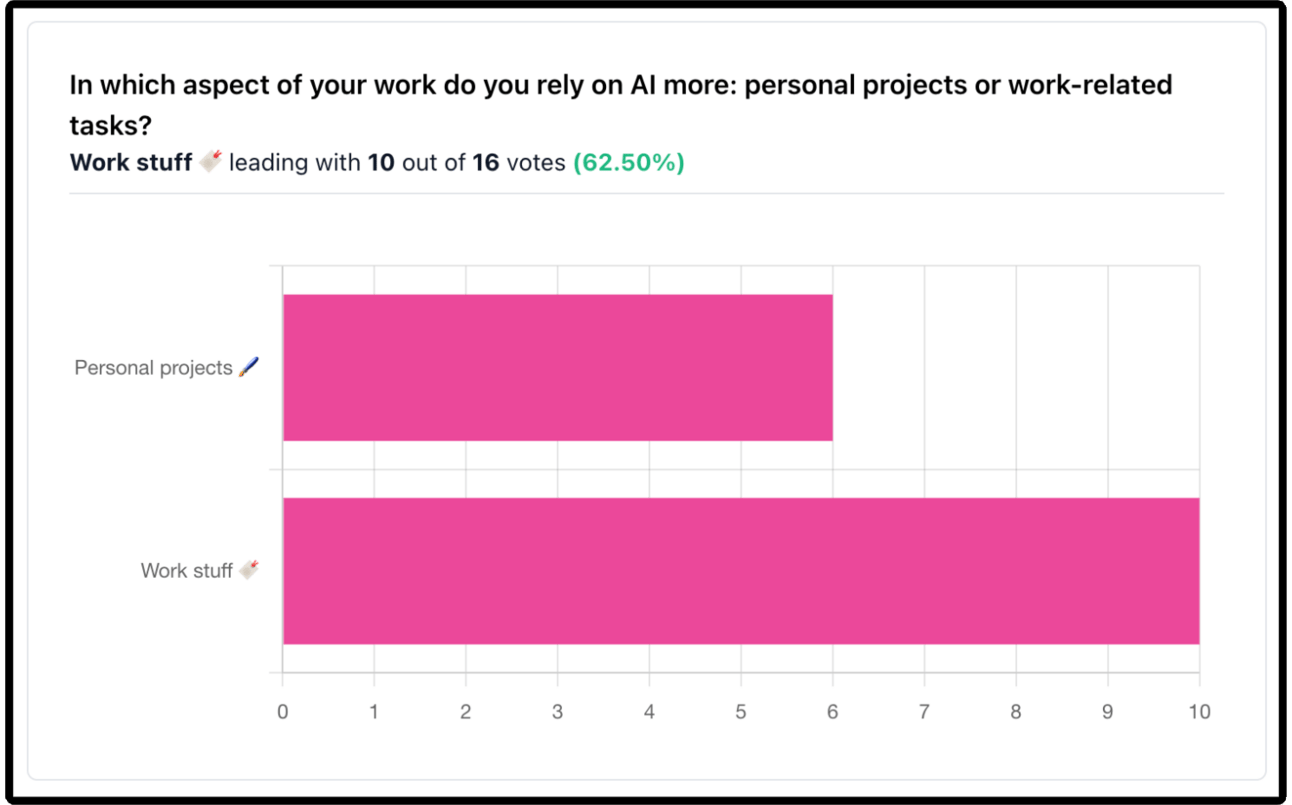Click x-axis tick label 0
The width and height of the screenshot is (1292, 805).
point(283,712)
